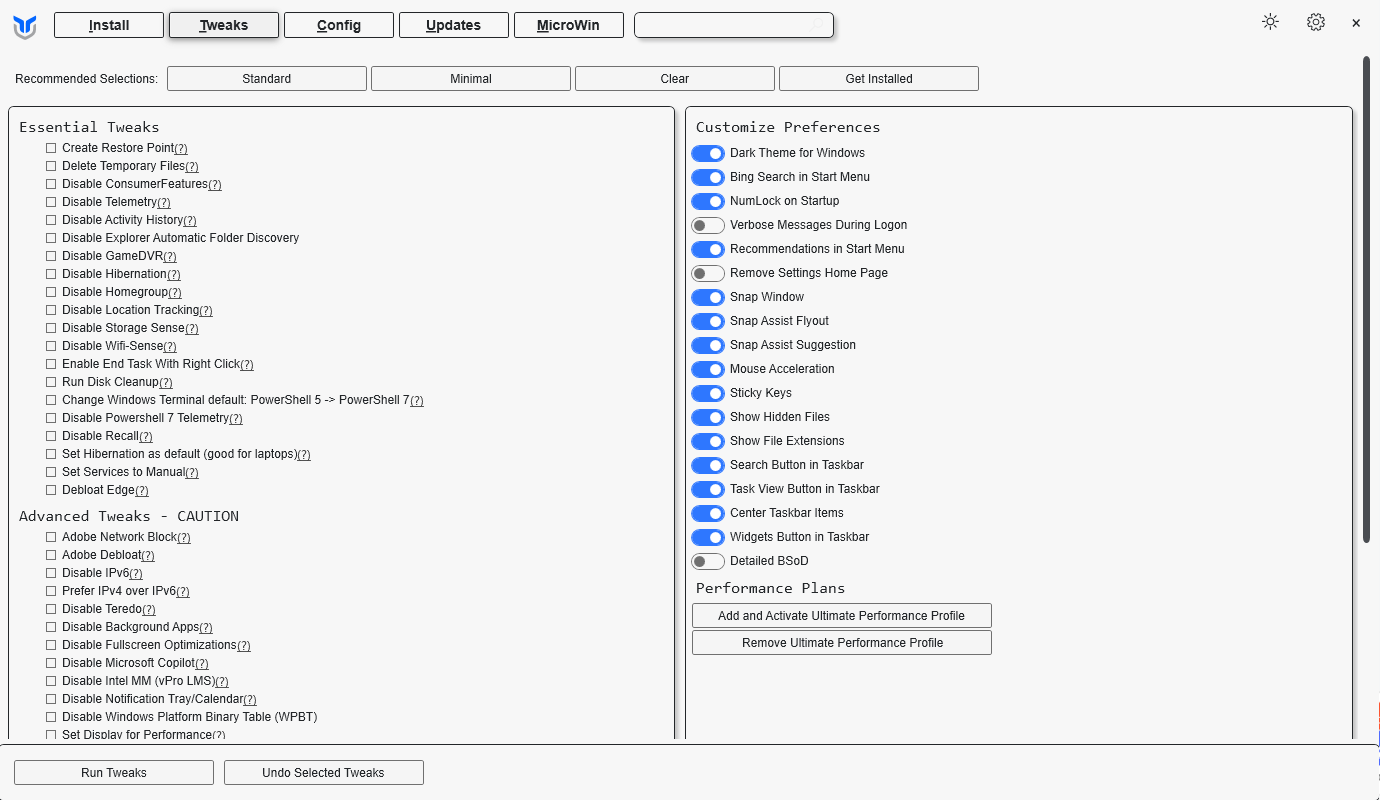Screen dimensions: 1380x800
Task: Toggle Widgets Button in Taskbar
Action: [x=708, y=537]
